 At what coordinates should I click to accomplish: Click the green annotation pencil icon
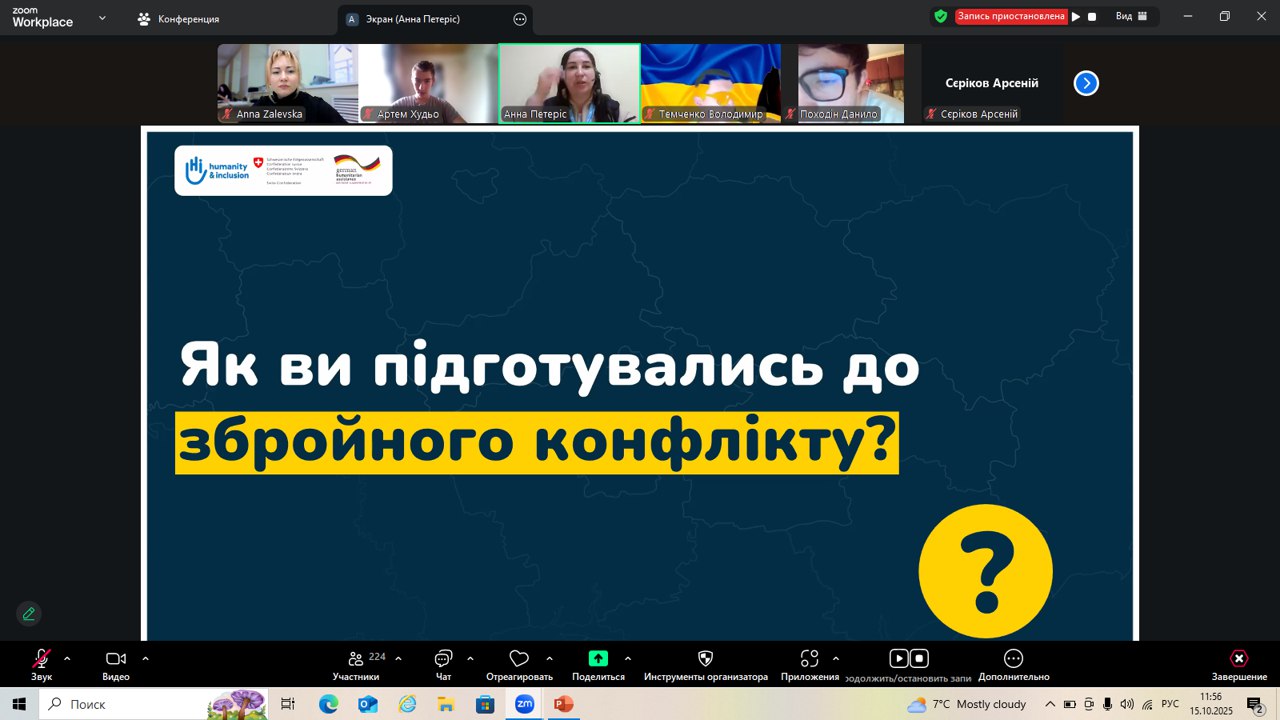(29, 614)
